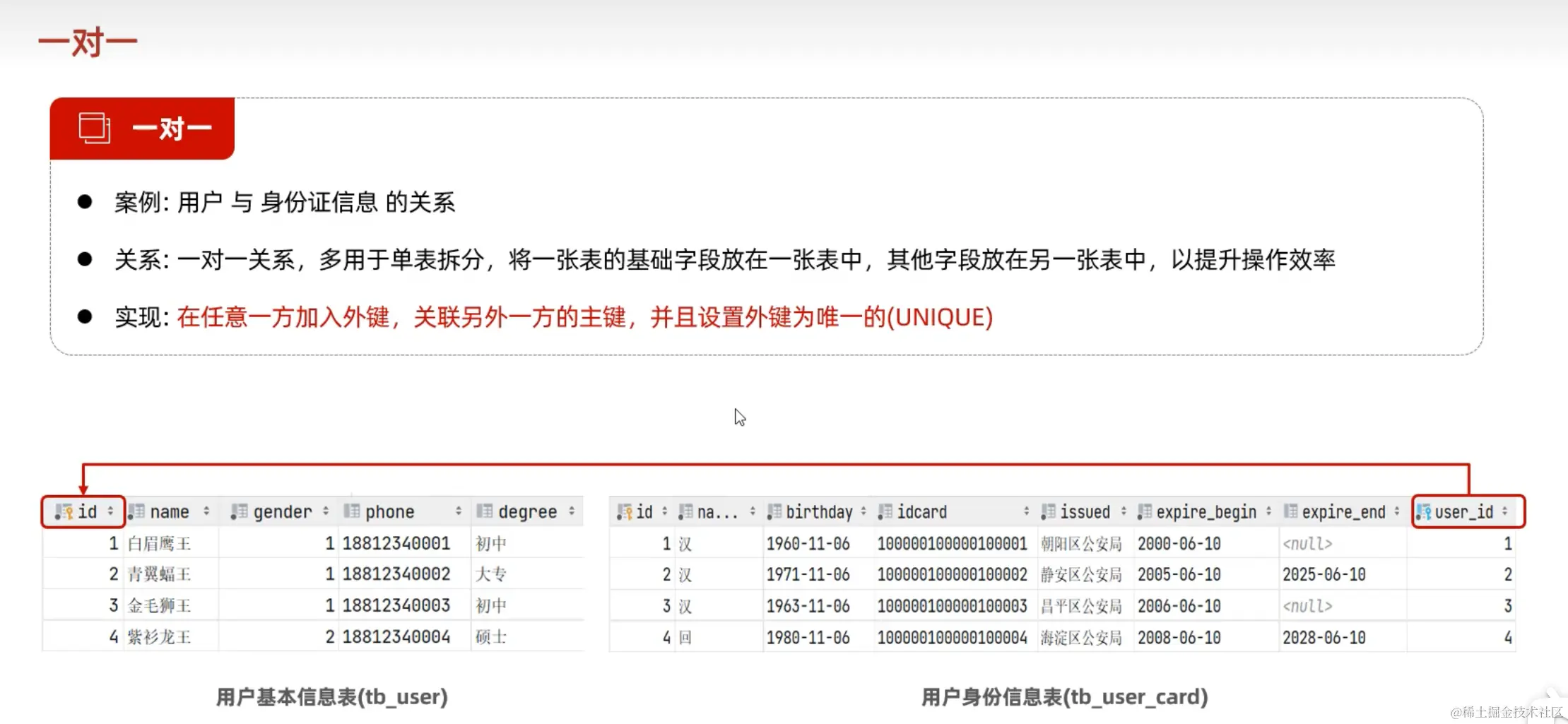Toggle sort arrows on gender column

click(326, 511)
